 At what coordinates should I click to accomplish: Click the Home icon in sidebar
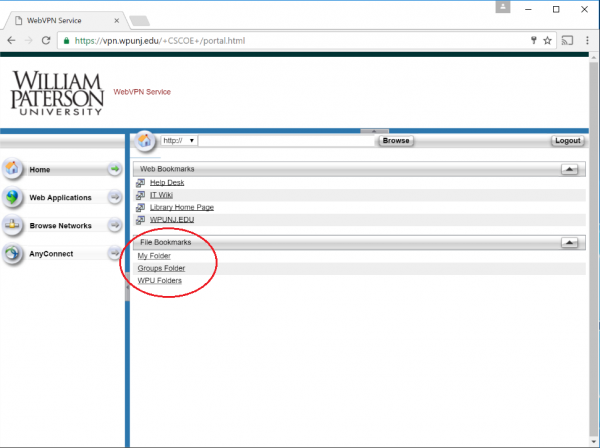[13, 169]
